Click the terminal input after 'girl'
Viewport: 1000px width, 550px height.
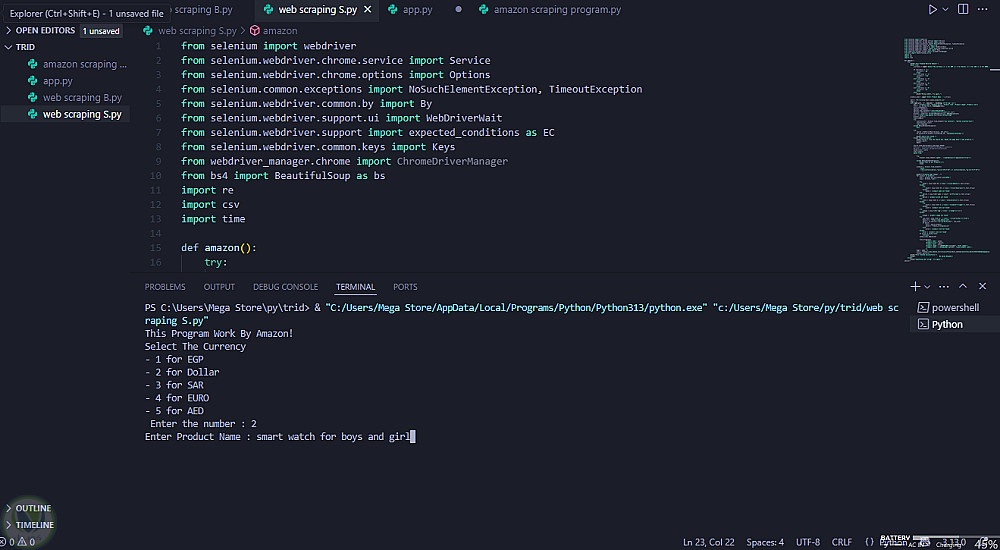[x=413, y=436]
